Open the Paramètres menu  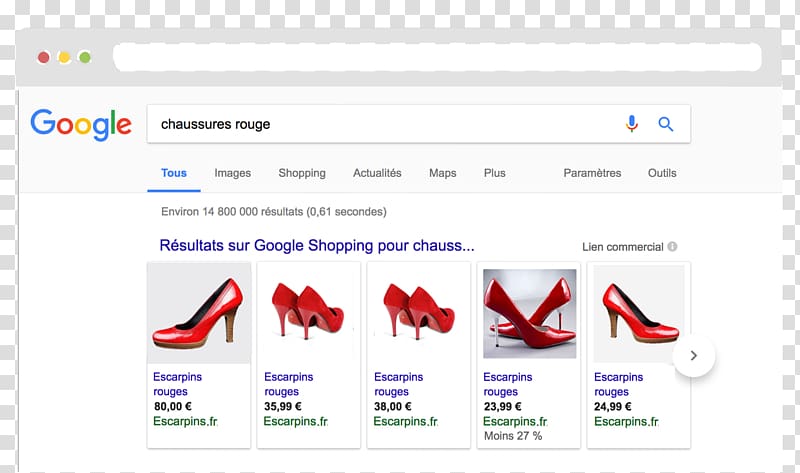pos(592,173)
